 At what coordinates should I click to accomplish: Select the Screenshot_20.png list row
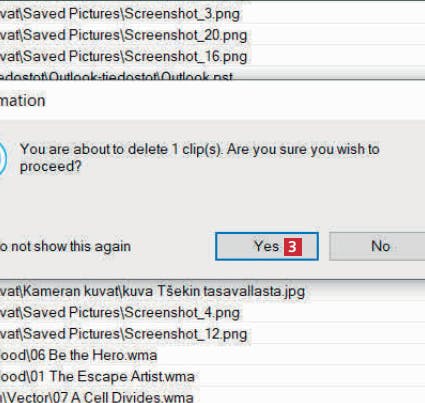[212, 35]
